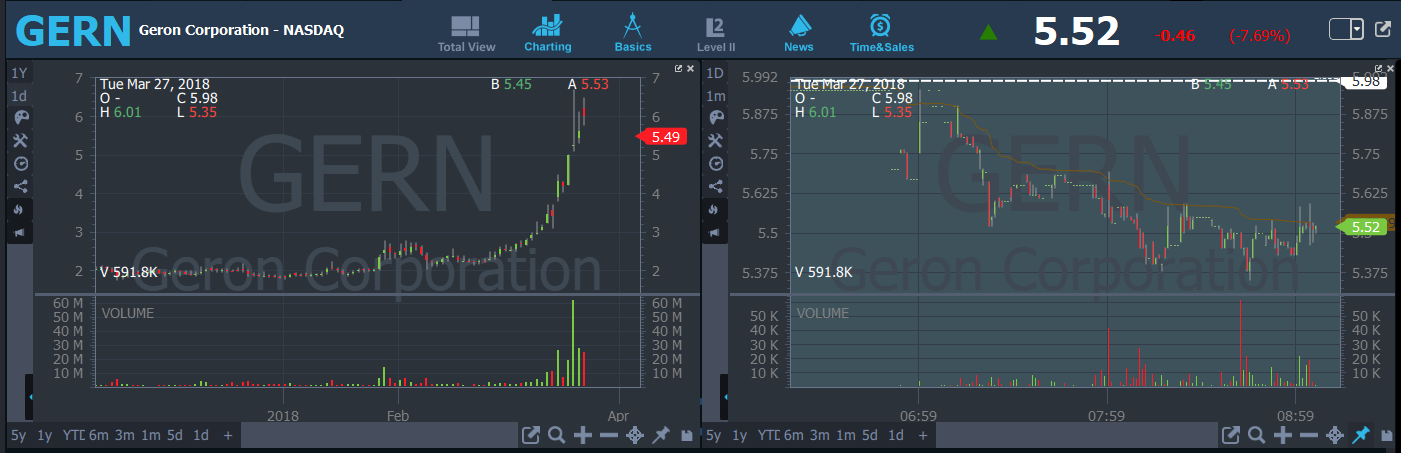
Task: Click the GERN ticker symbol field
Action: pos(73,31)
